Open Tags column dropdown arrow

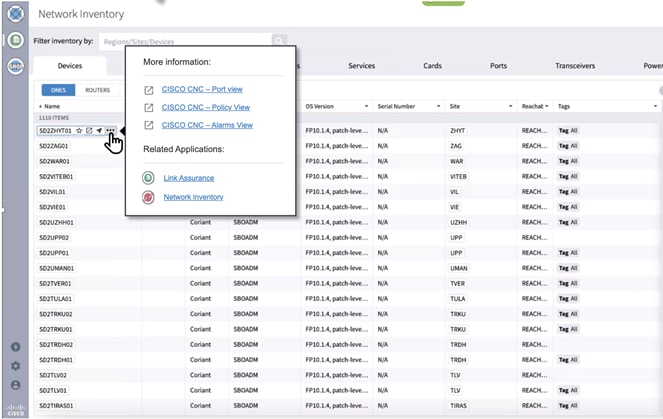(655, 106)
